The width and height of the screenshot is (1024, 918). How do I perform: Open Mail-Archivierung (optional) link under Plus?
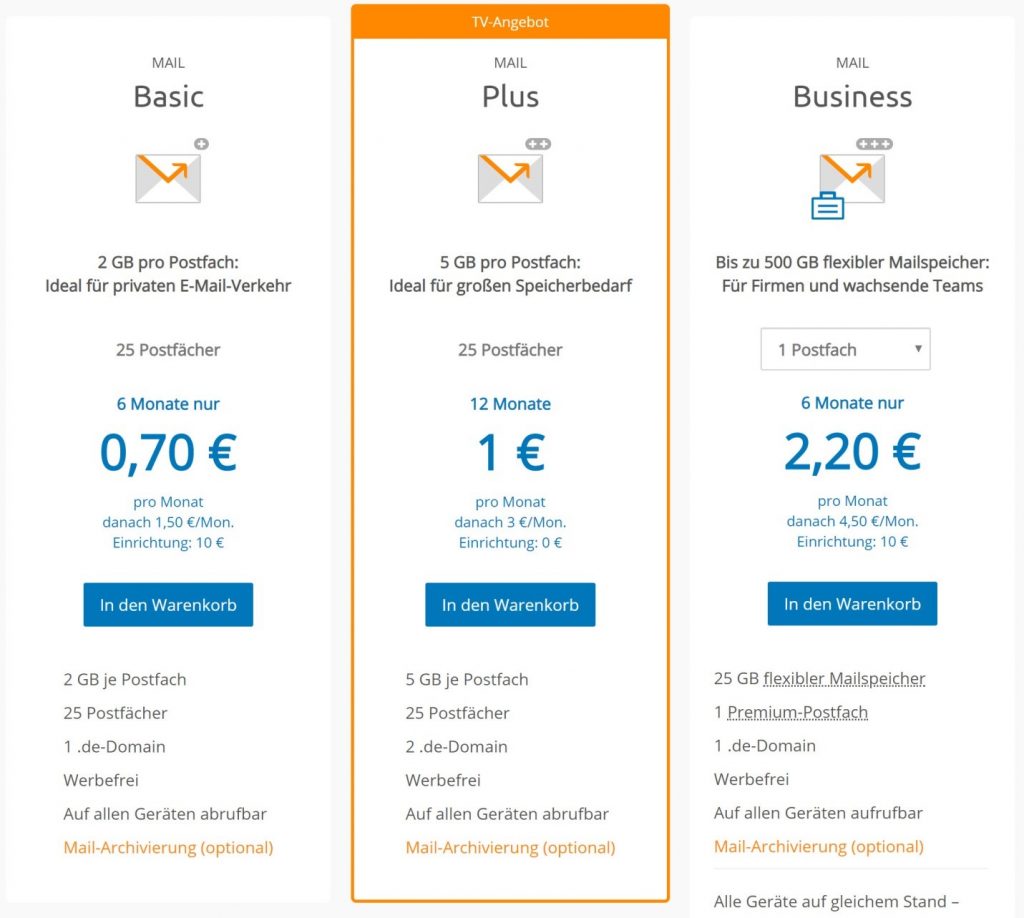coord(510,847)
